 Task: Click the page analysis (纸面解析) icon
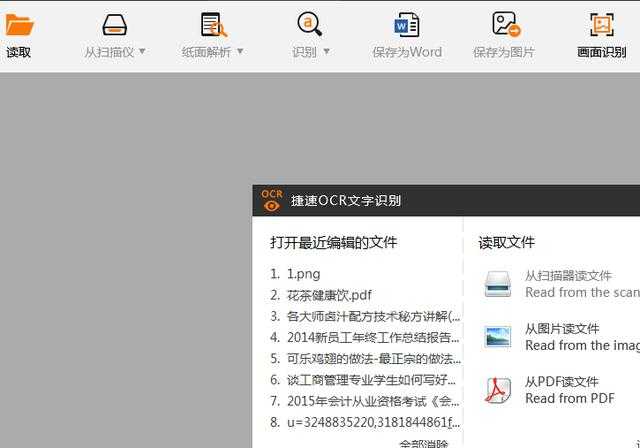tap(213, 24)
